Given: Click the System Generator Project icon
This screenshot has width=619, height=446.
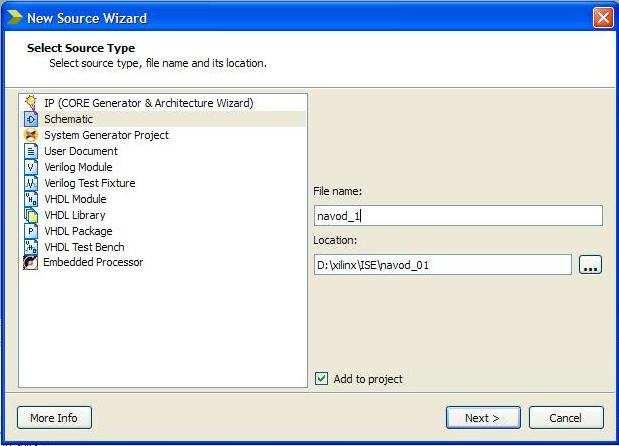Looking at the screenshot, I should coord(31,135).
